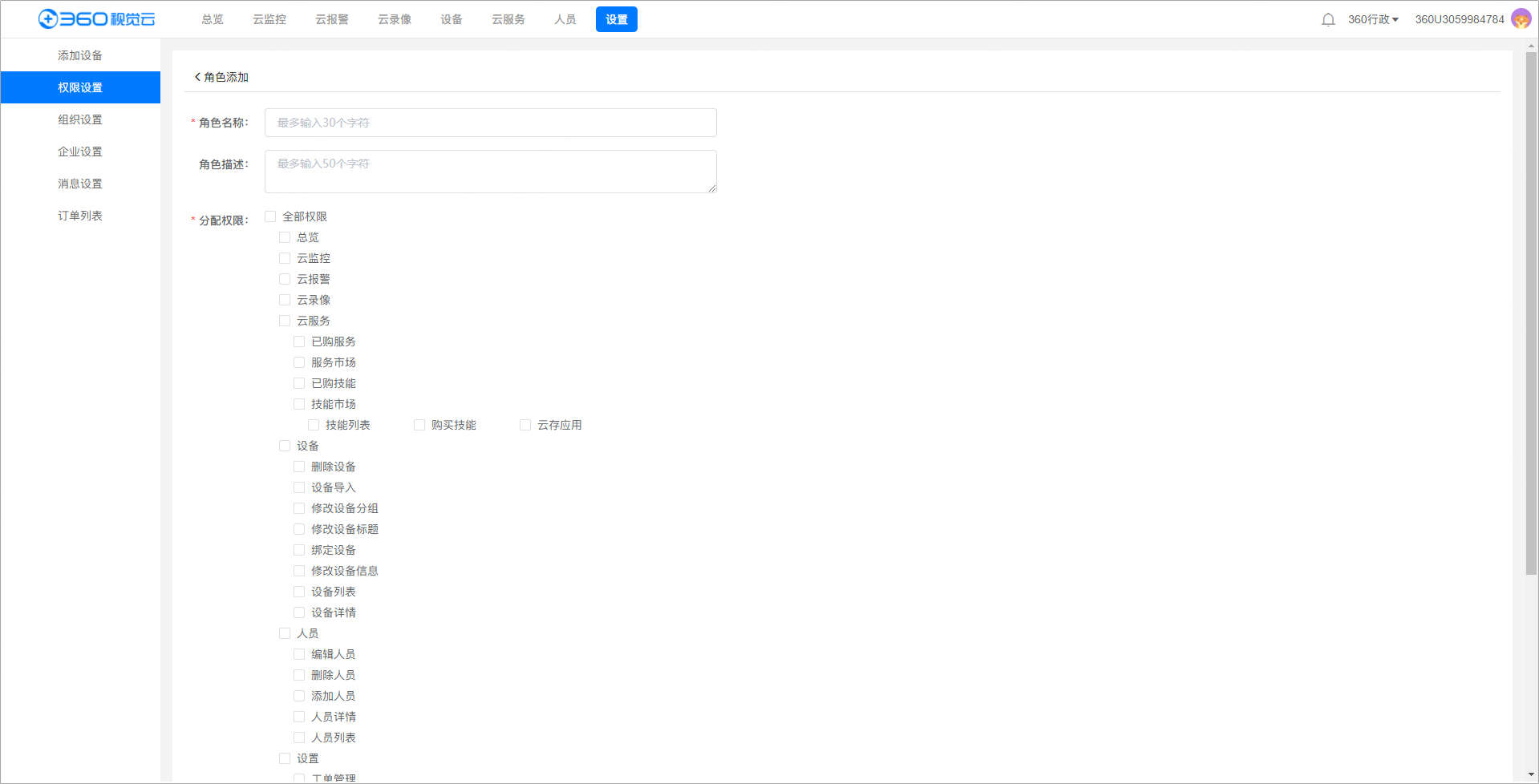
Task: Select 组织设置 in the sidebar
Action: tap(80, 119)
